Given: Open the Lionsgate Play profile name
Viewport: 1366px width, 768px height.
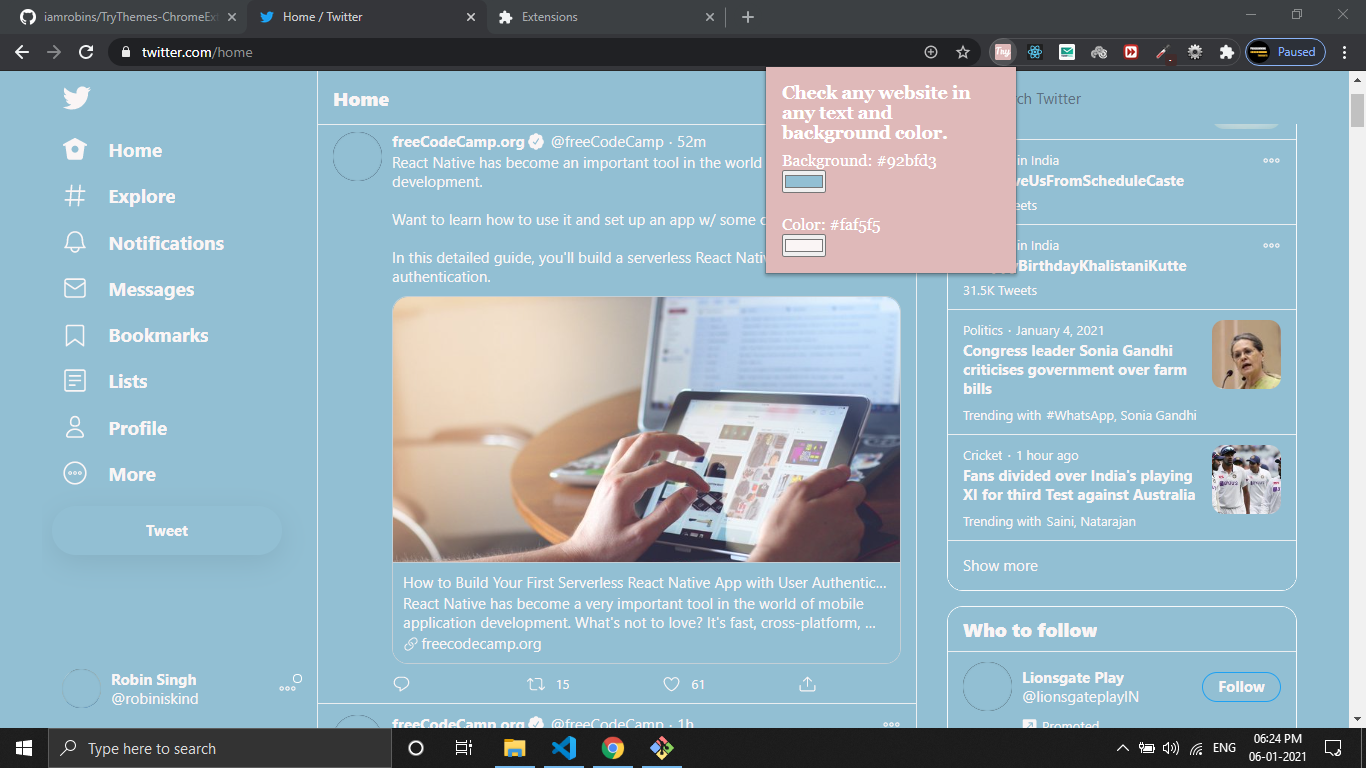Looking at the screenshot, I should click(x=1073, y=678).
